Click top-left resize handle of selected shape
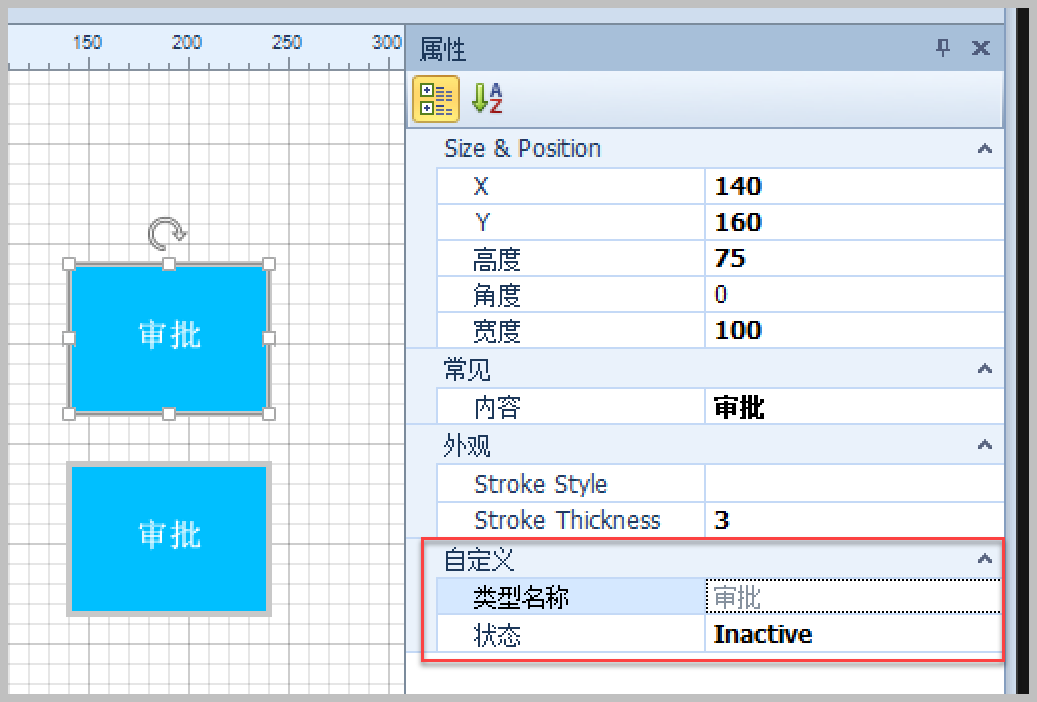 69,264
